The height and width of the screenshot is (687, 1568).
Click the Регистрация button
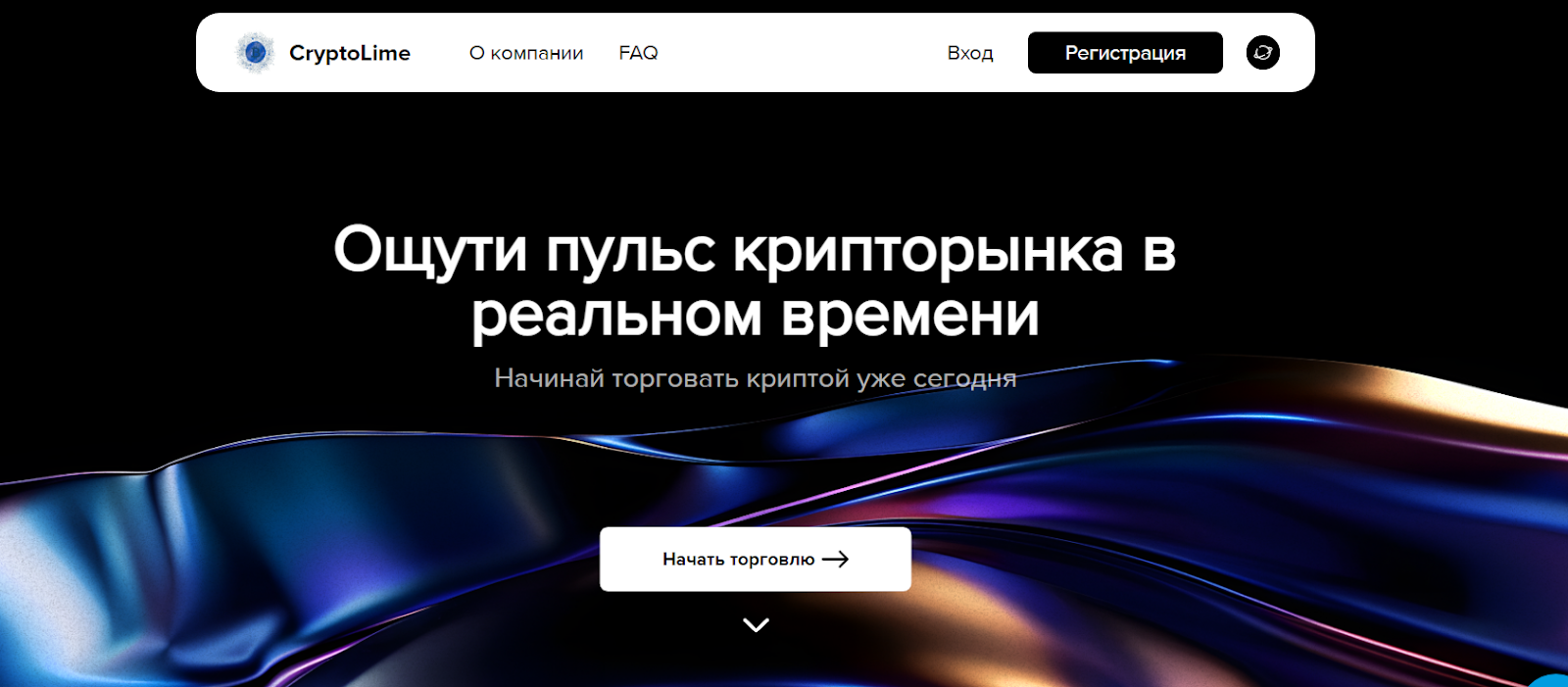(x=1125, y=53)
